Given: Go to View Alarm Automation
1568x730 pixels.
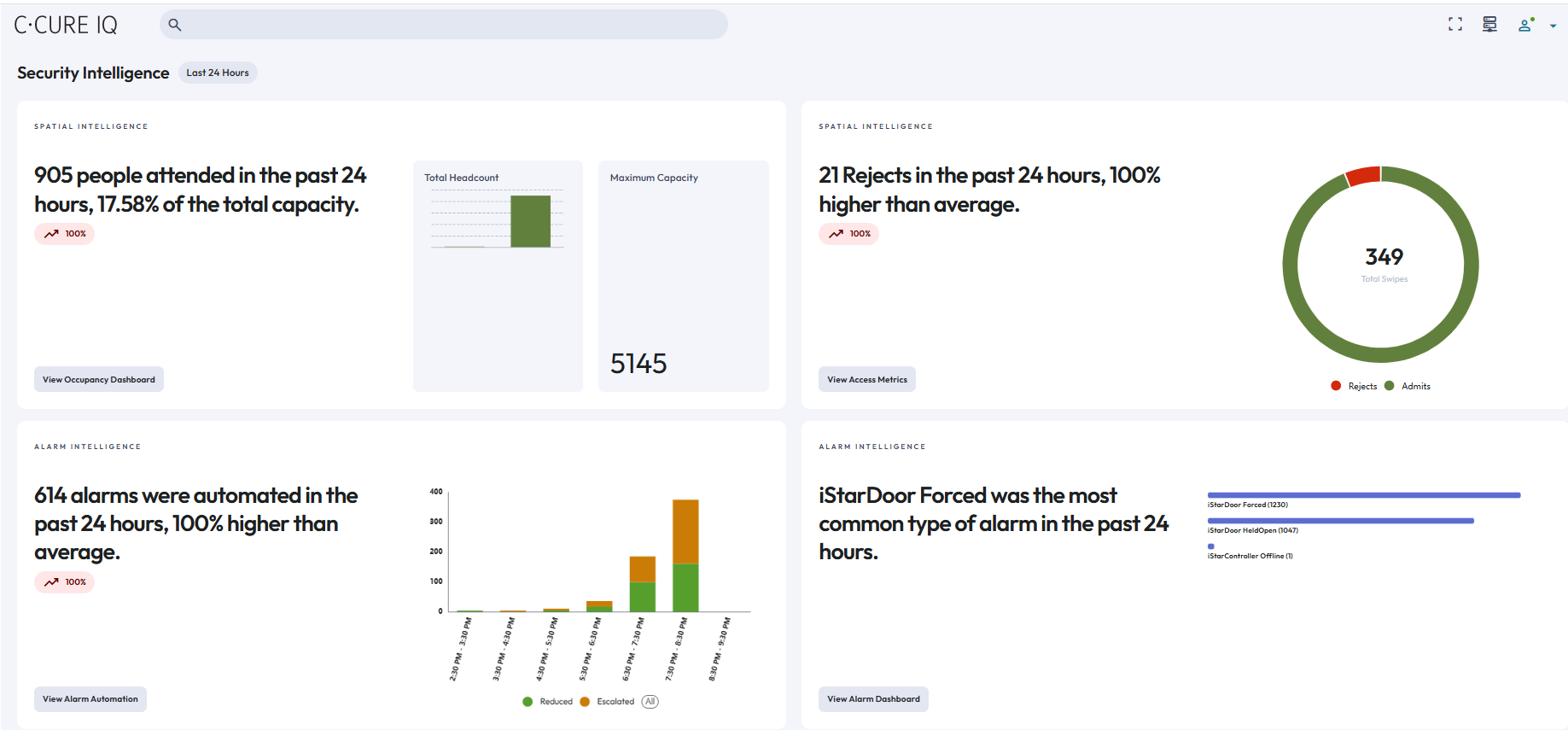Looking at the screenshot, I should coord(90,699).
